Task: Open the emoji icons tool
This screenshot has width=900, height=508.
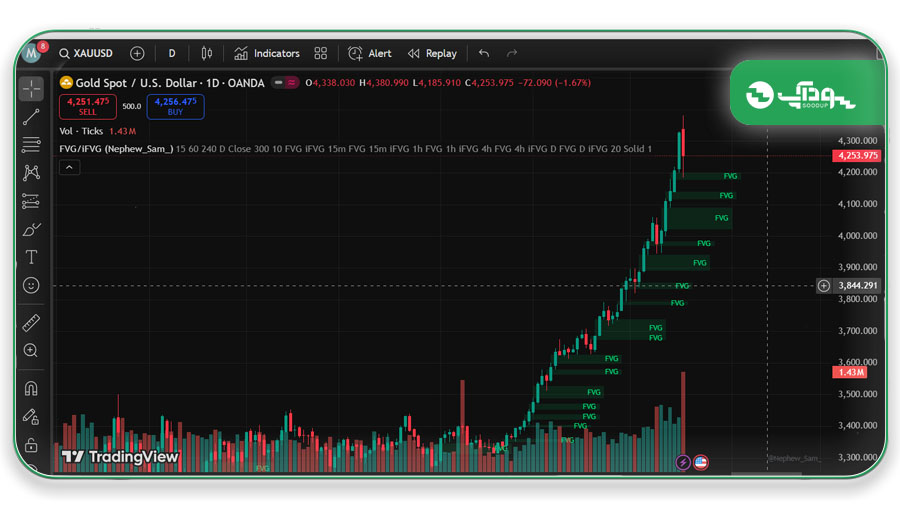Action: coord(31,285)
